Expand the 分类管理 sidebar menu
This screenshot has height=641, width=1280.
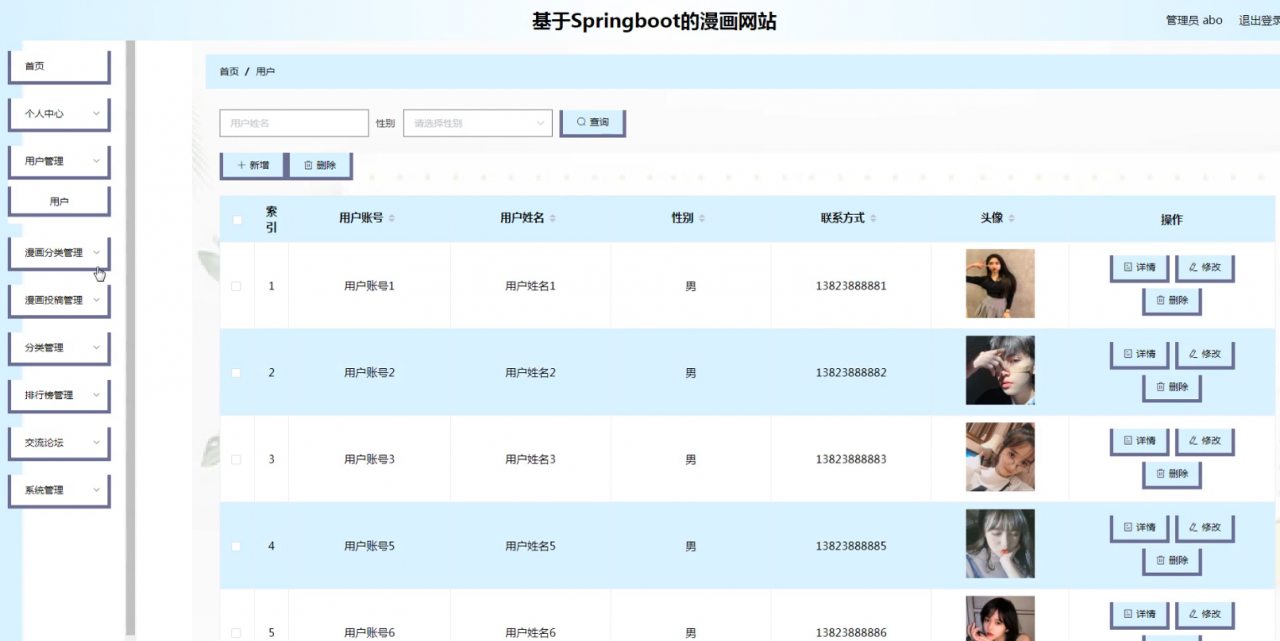coord(59,348)
